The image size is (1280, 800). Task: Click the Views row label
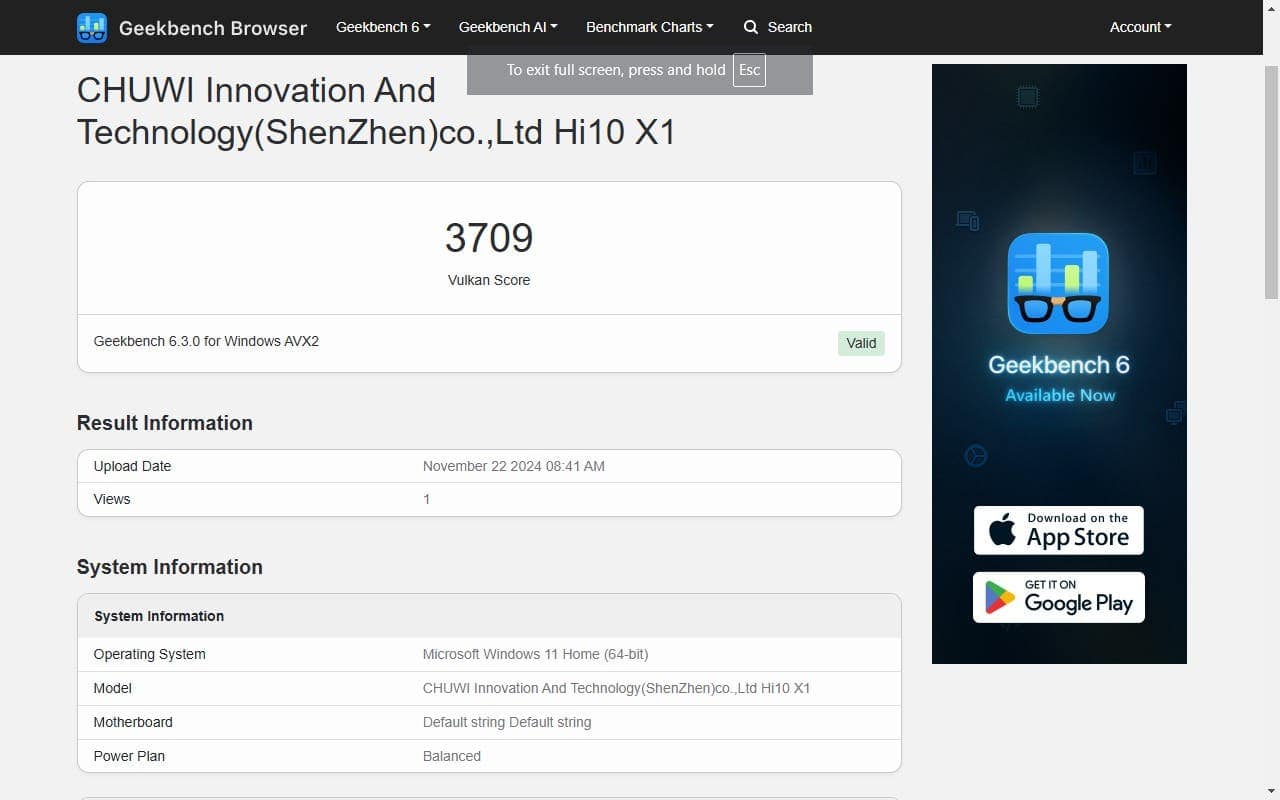pos(112,499)
